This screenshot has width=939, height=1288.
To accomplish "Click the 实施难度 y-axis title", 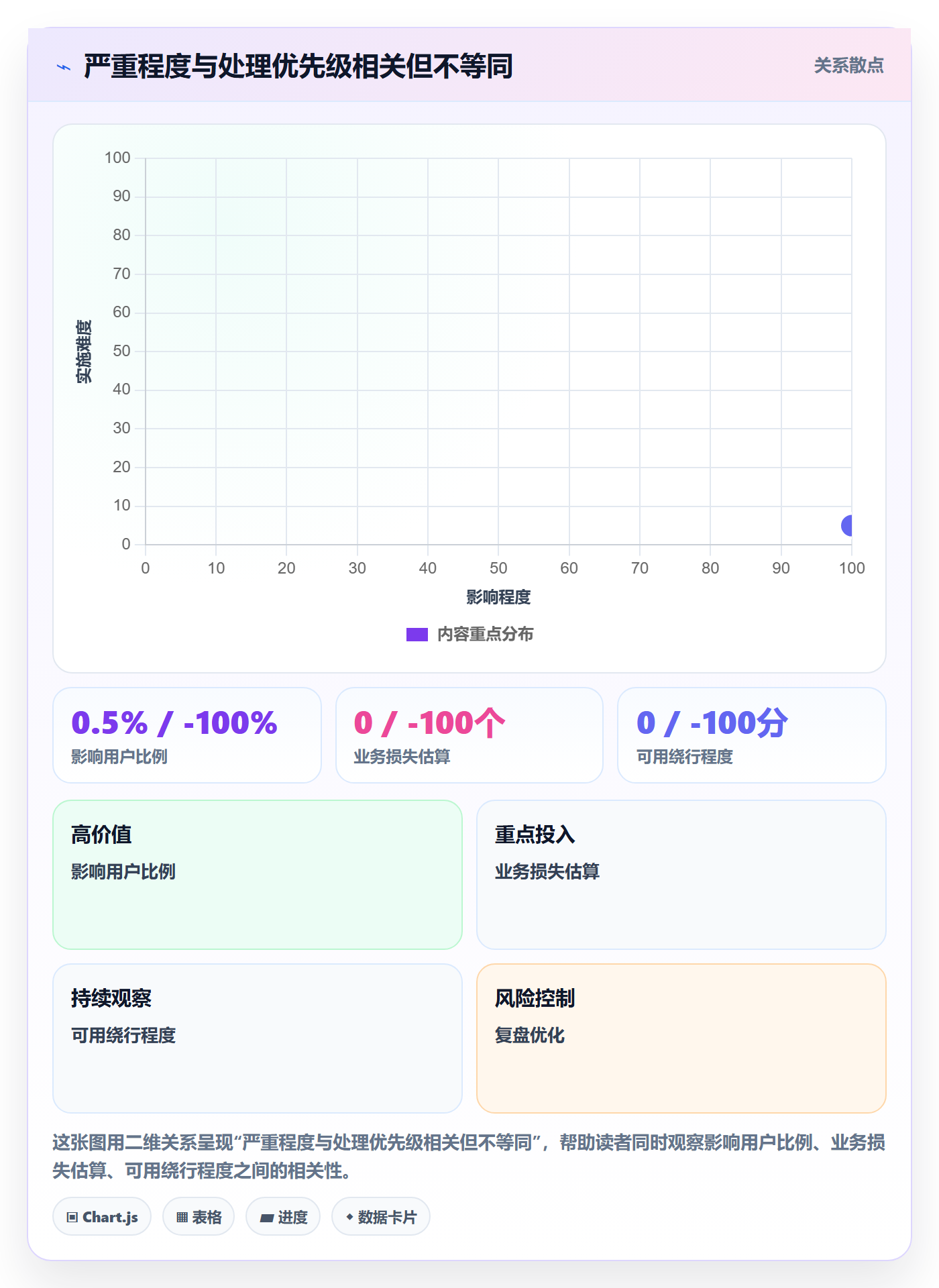I will pos(84,351).
